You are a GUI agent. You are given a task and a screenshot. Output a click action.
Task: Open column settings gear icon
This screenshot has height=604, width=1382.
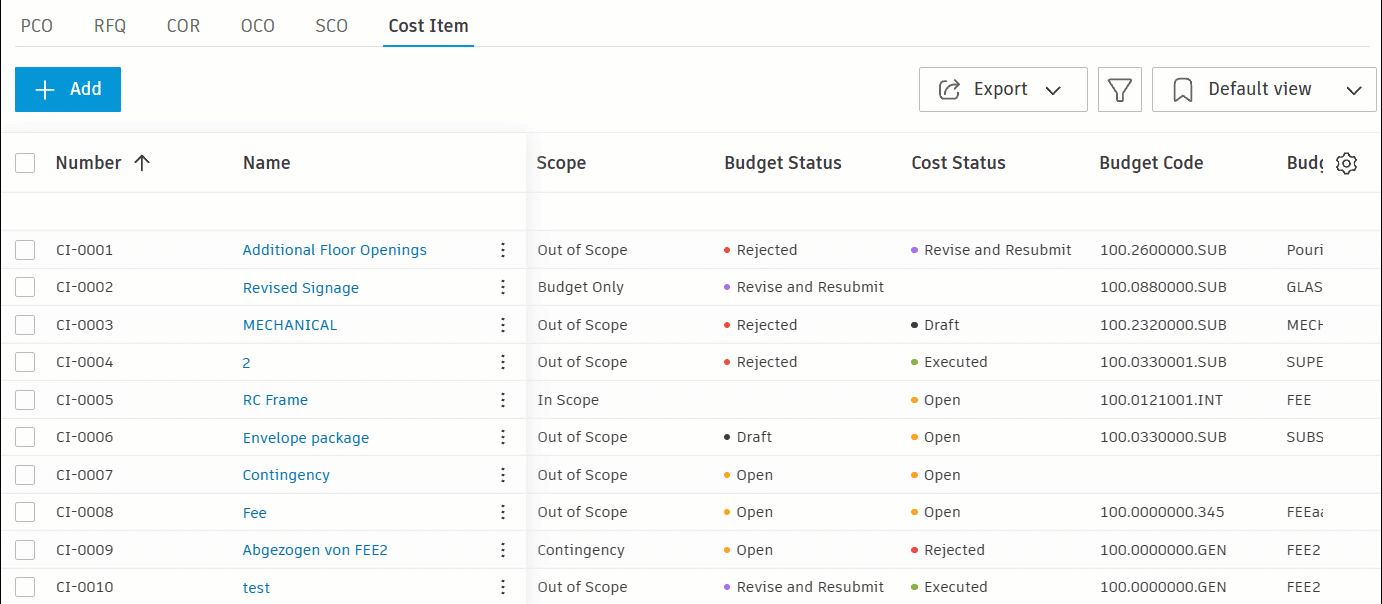(x=1346, y=164)
